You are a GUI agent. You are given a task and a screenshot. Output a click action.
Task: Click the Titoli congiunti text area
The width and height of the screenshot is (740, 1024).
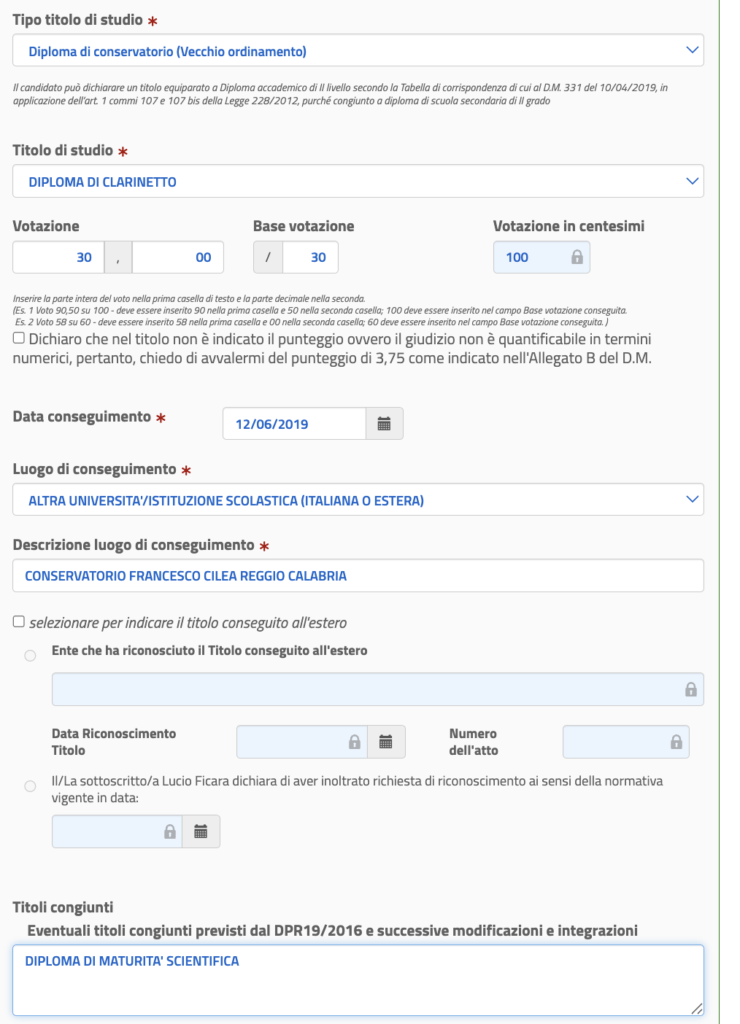pos(358,980)
